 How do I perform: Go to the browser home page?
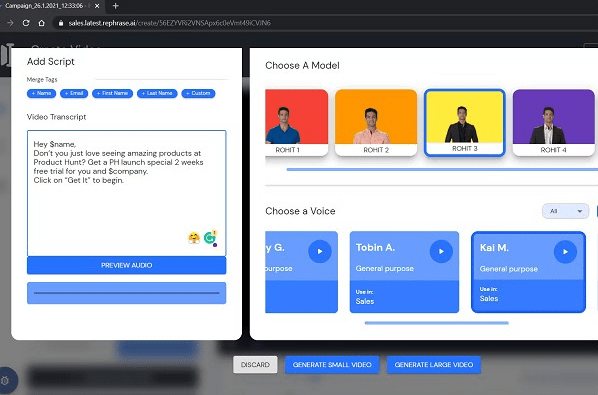pyautogui.click(x=42, y=23)
